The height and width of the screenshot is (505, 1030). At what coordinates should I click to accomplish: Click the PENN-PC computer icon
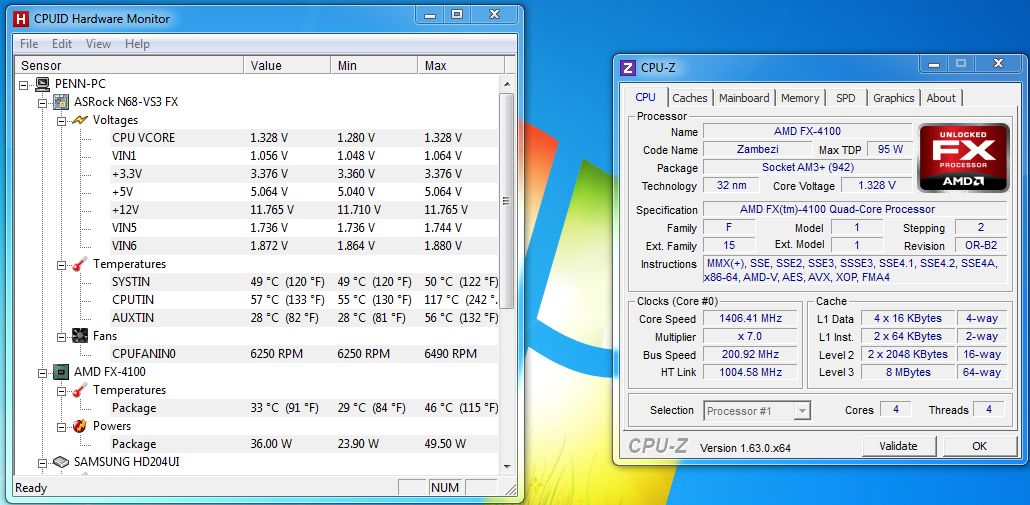43,84
